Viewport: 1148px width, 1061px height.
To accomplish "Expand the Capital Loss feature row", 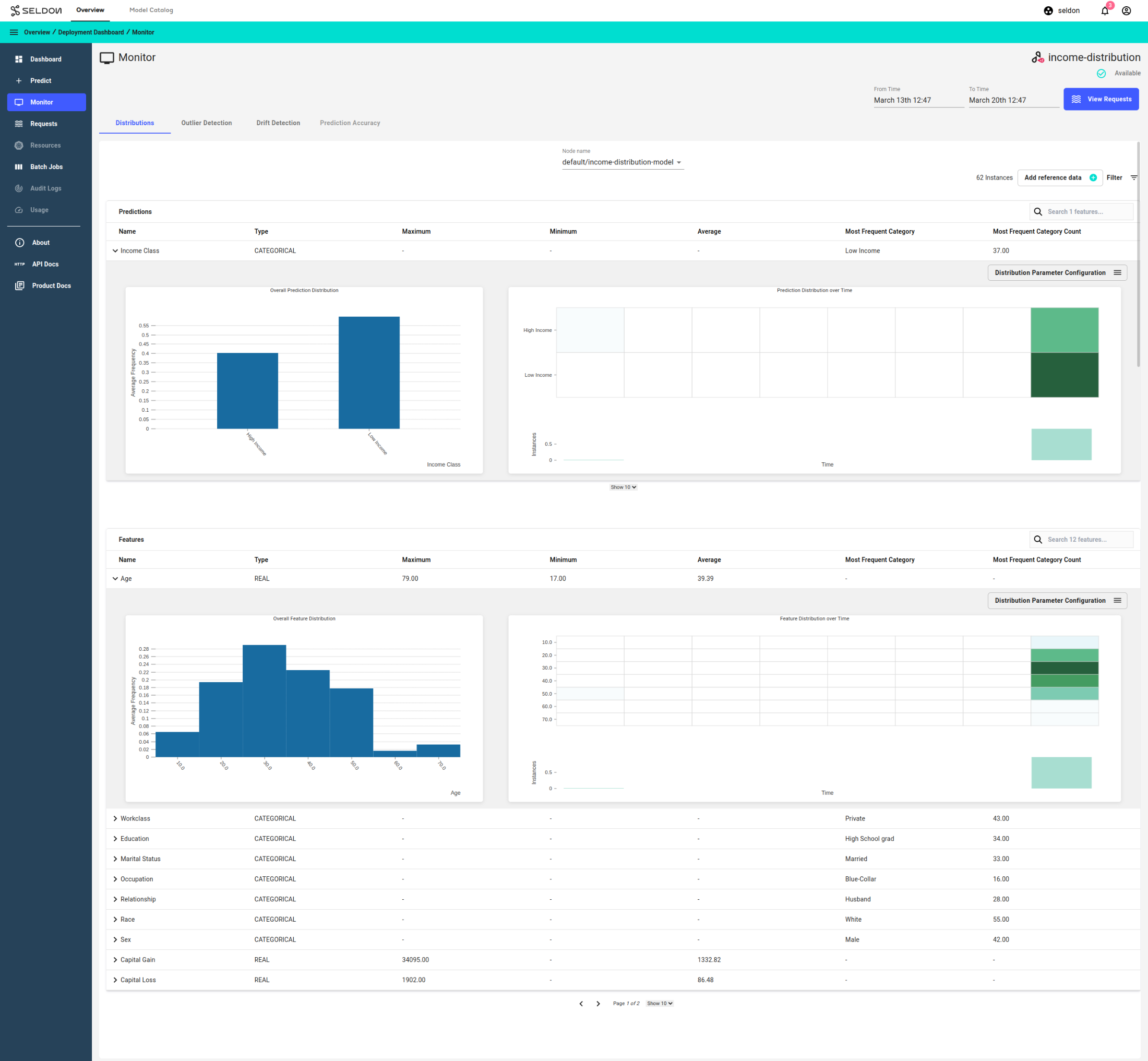I will tap(115, 980).
